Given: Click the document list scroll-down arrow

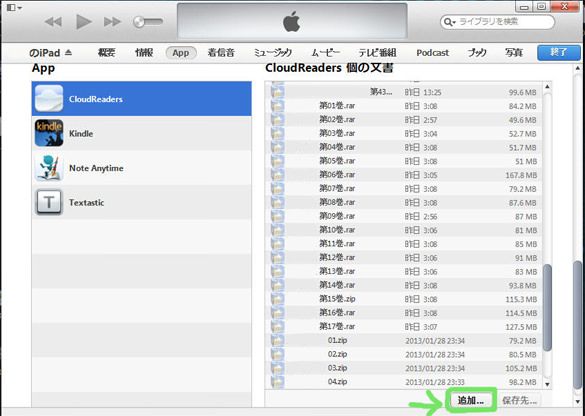Looking at the screenshot, I should click(x=547, y=384).
